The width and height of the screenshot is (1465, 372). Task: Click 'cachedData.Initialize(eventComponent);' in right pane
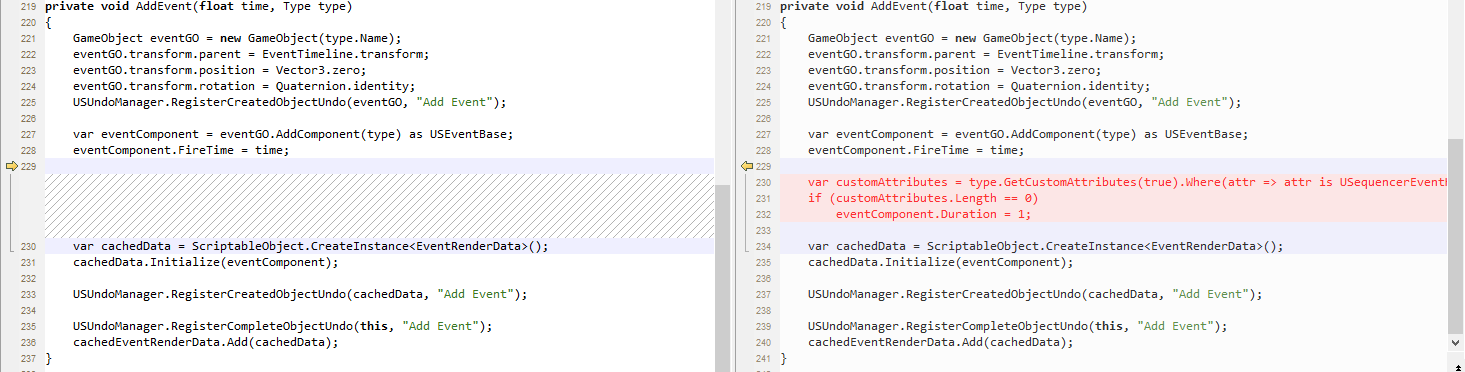(x=940, y=262)
